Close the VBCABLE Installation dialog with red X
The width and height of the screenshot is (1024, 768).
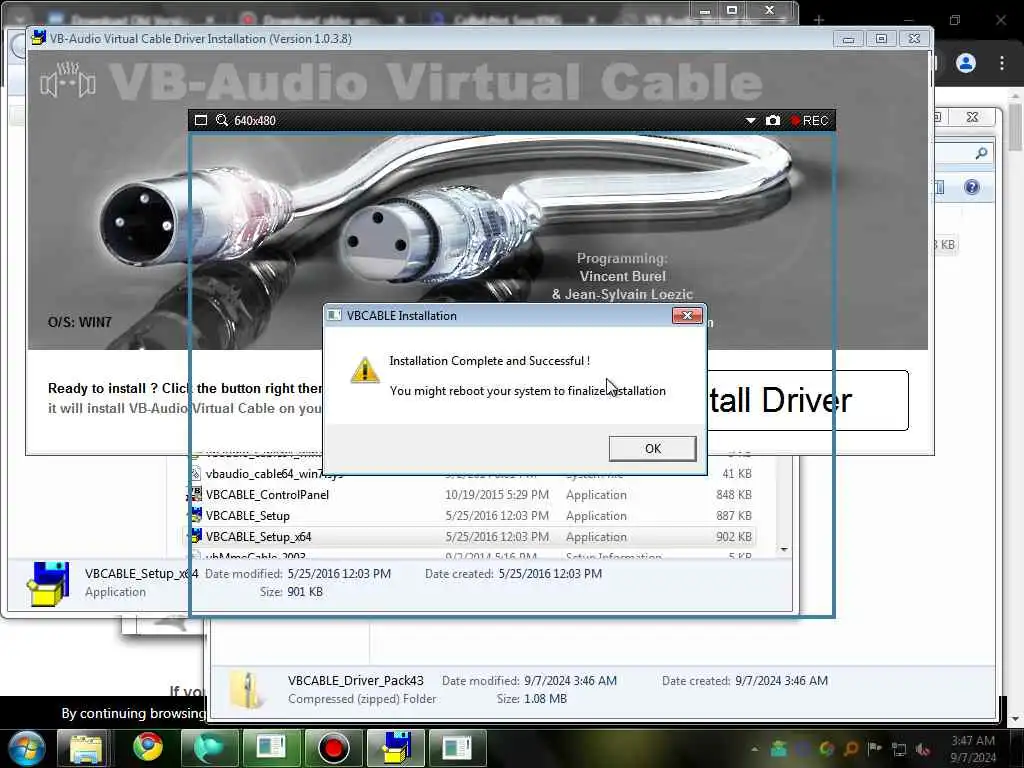(x=687, y=315)
